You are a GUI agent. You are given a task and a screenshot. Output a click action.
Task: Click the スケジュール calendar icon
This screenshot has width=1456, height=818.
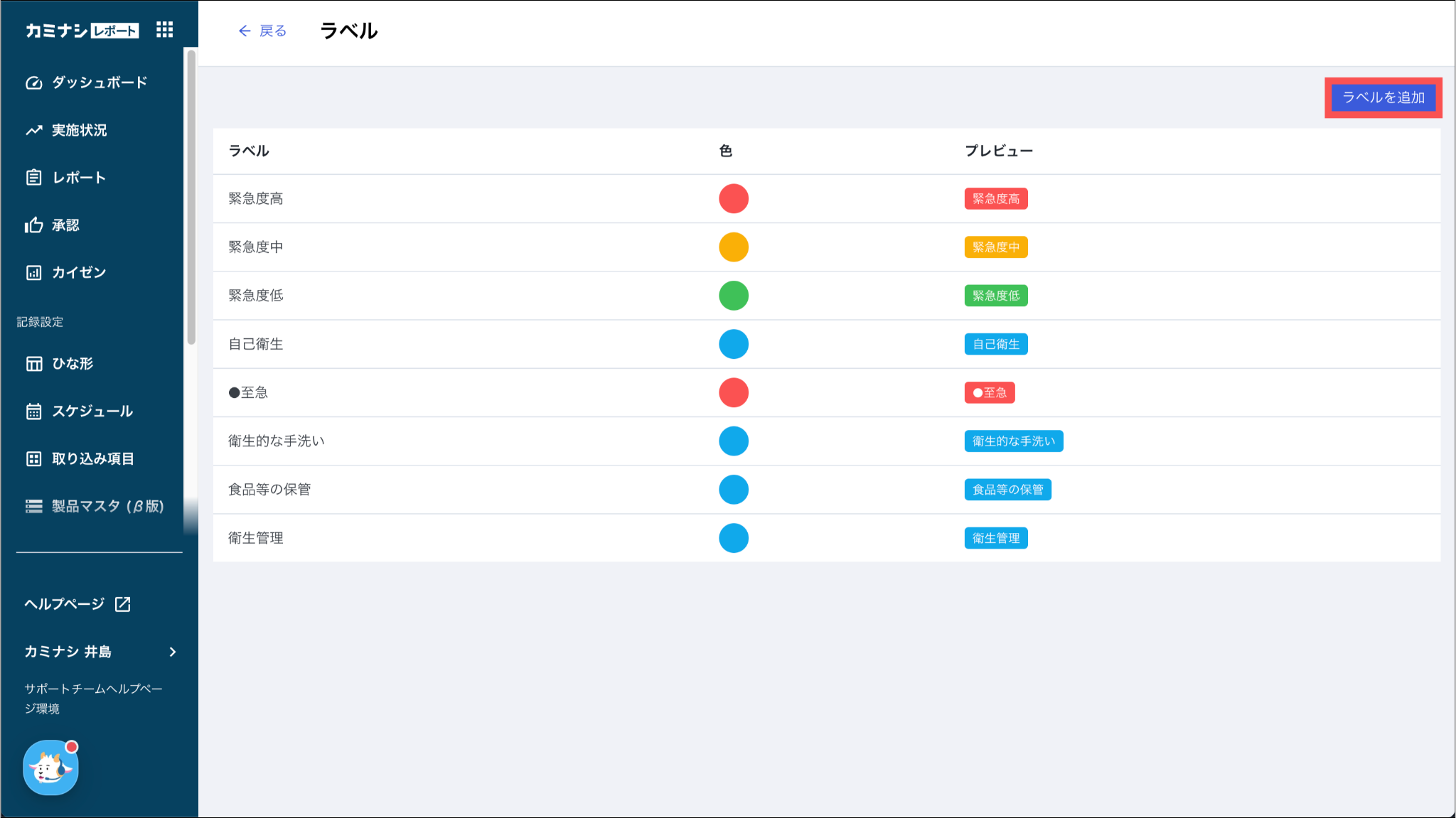(x=34, y=411)
